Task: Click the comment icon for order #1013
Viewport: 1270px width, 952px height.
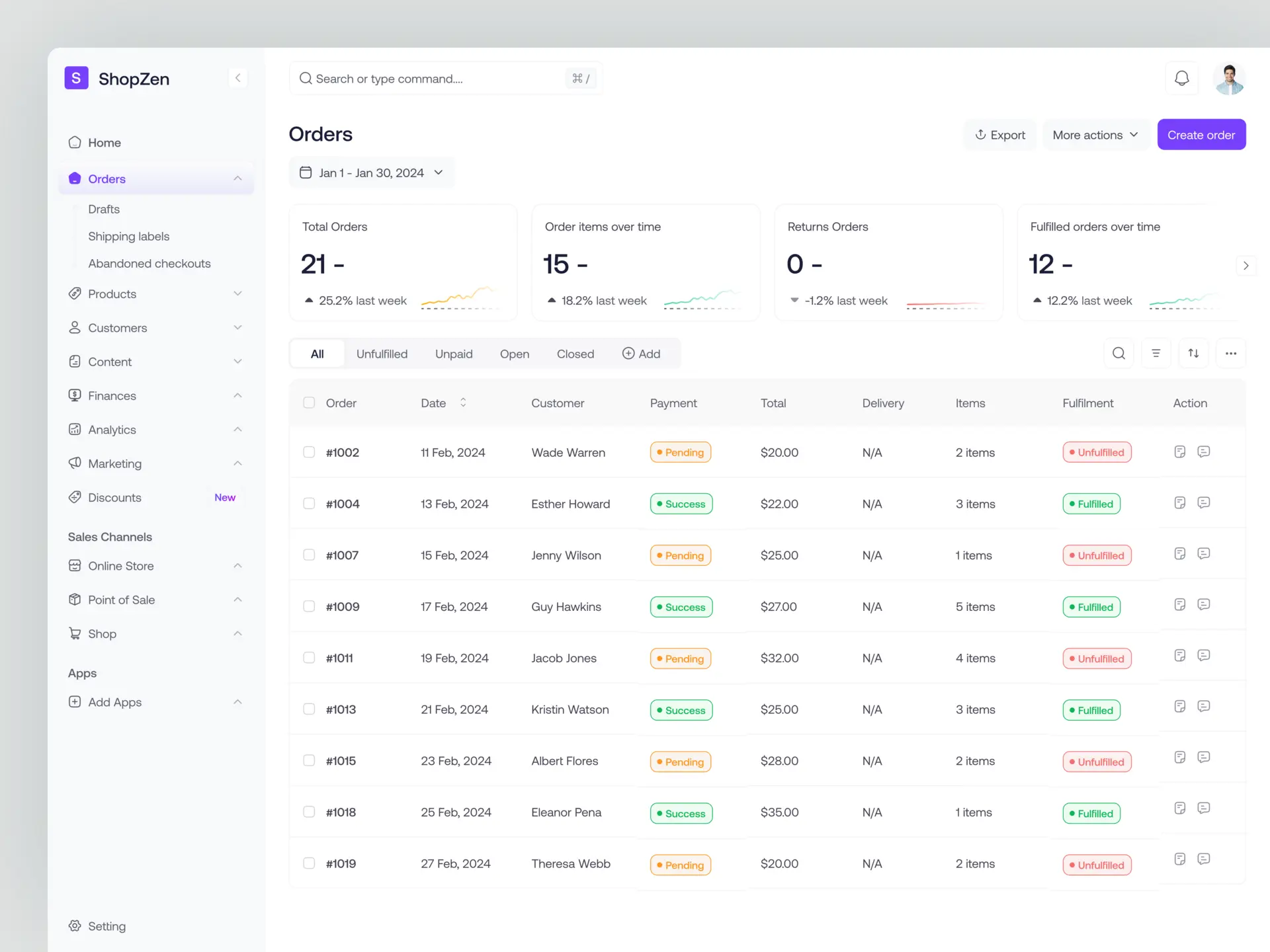Action: tap(1204, 706)
